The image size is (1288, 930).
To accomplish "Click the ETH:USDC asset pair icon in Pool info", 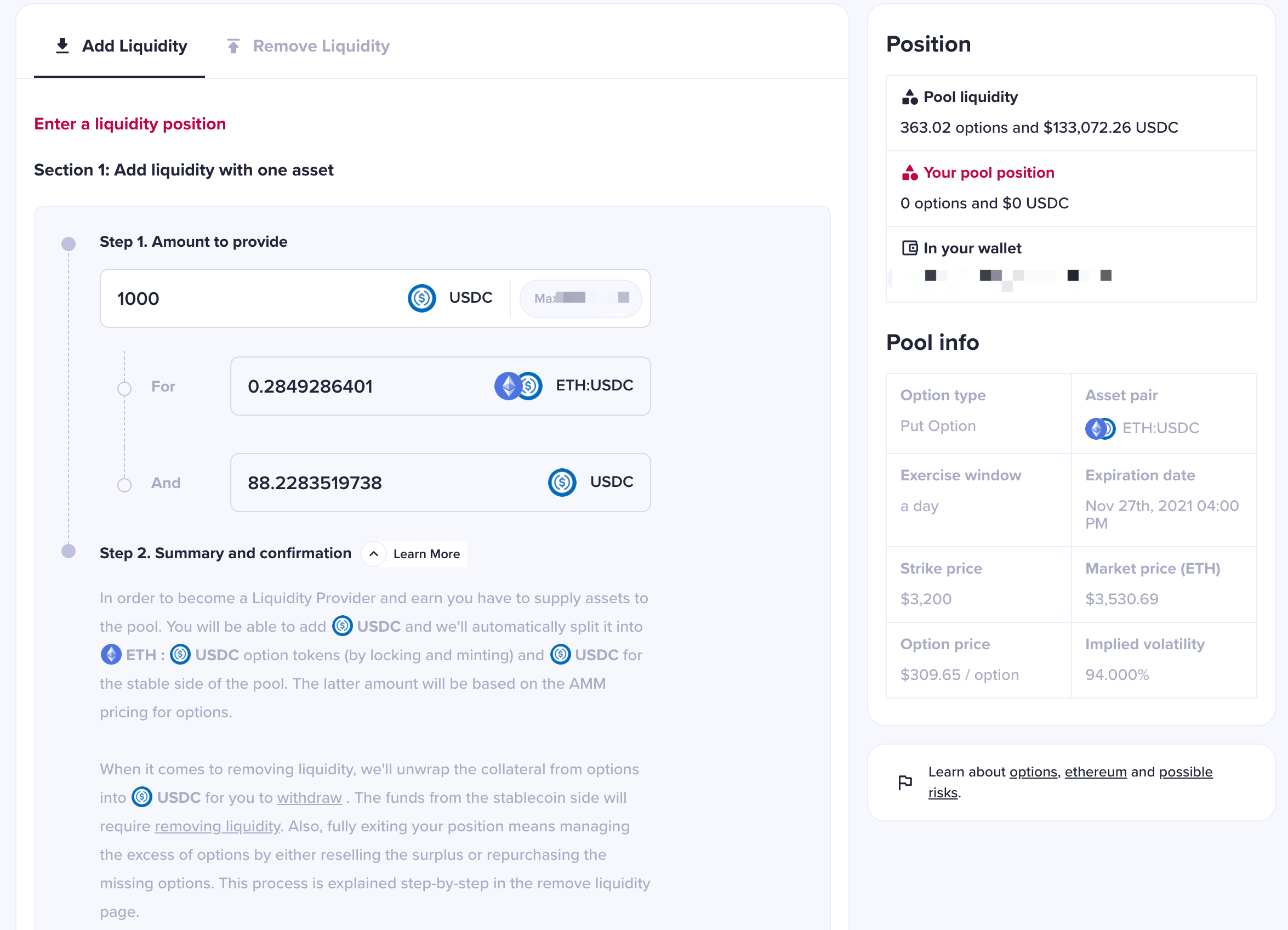I will pos(1100,428).
